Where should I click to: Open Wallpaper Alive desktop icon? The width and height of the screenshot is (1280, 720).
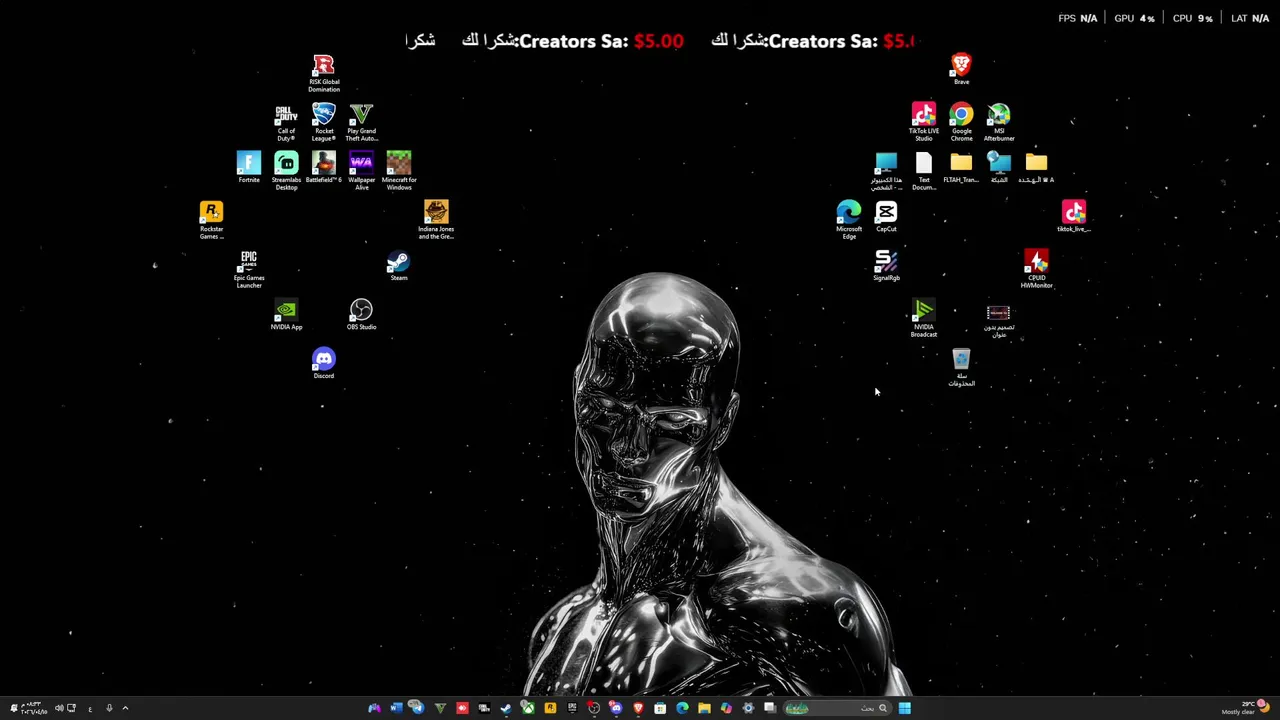coord(361,171)
